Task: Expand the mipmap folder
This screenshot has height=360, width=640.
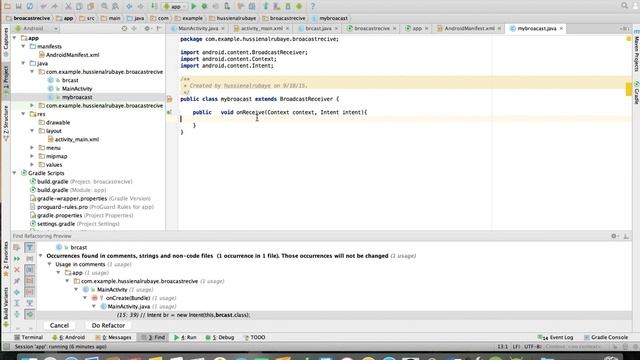Action: point(32,156)
